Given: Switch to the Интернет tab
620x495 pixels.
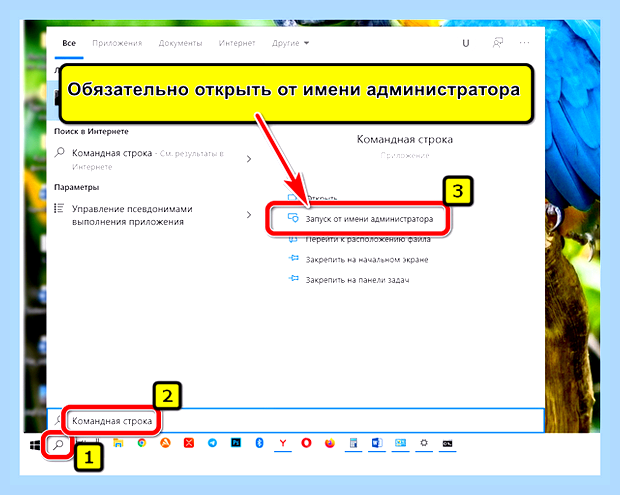Looking at the screenshot, I should pos(237,43).
